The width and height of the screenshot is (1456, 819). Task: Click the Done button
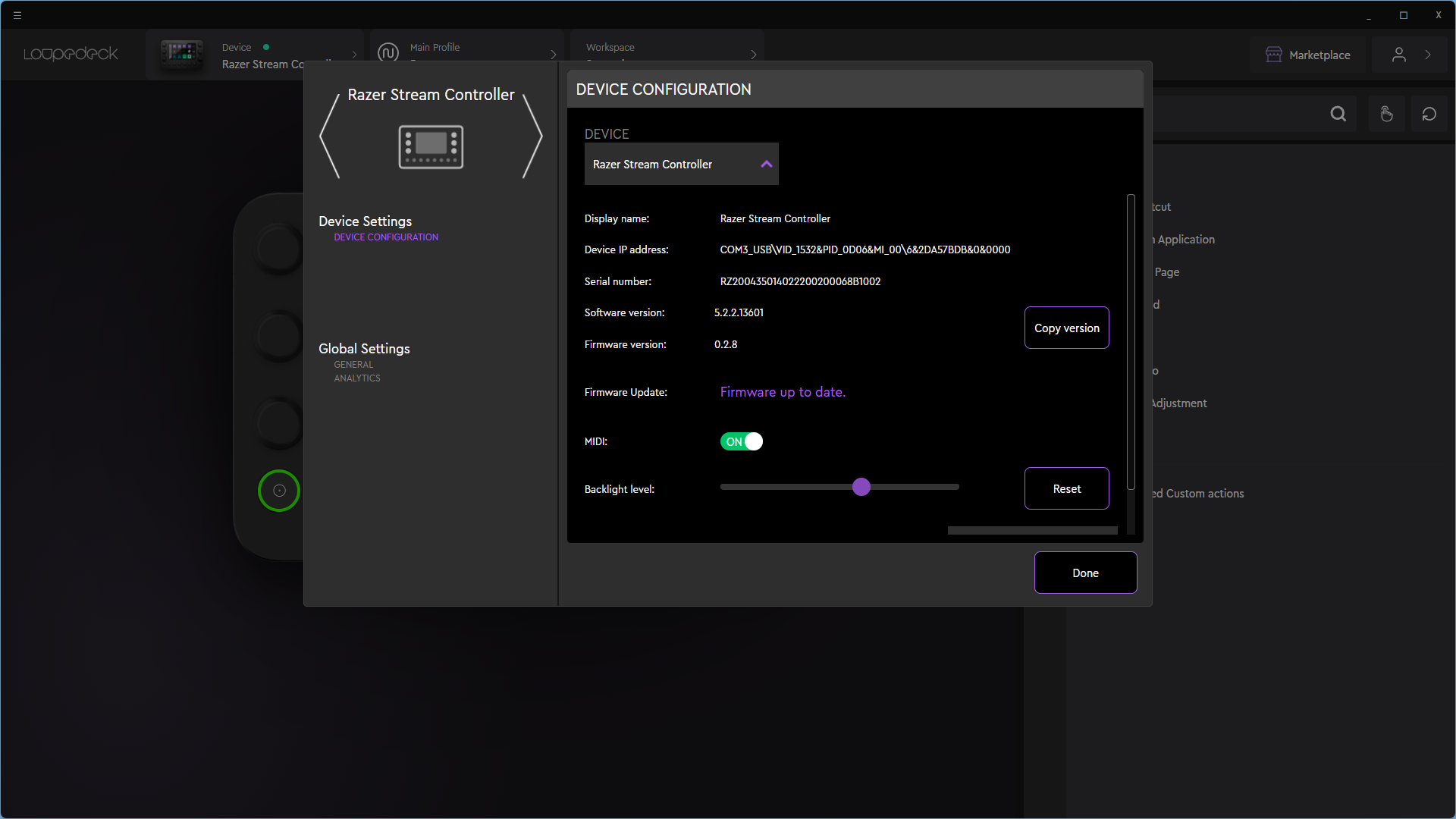[x=1085, y=573]
